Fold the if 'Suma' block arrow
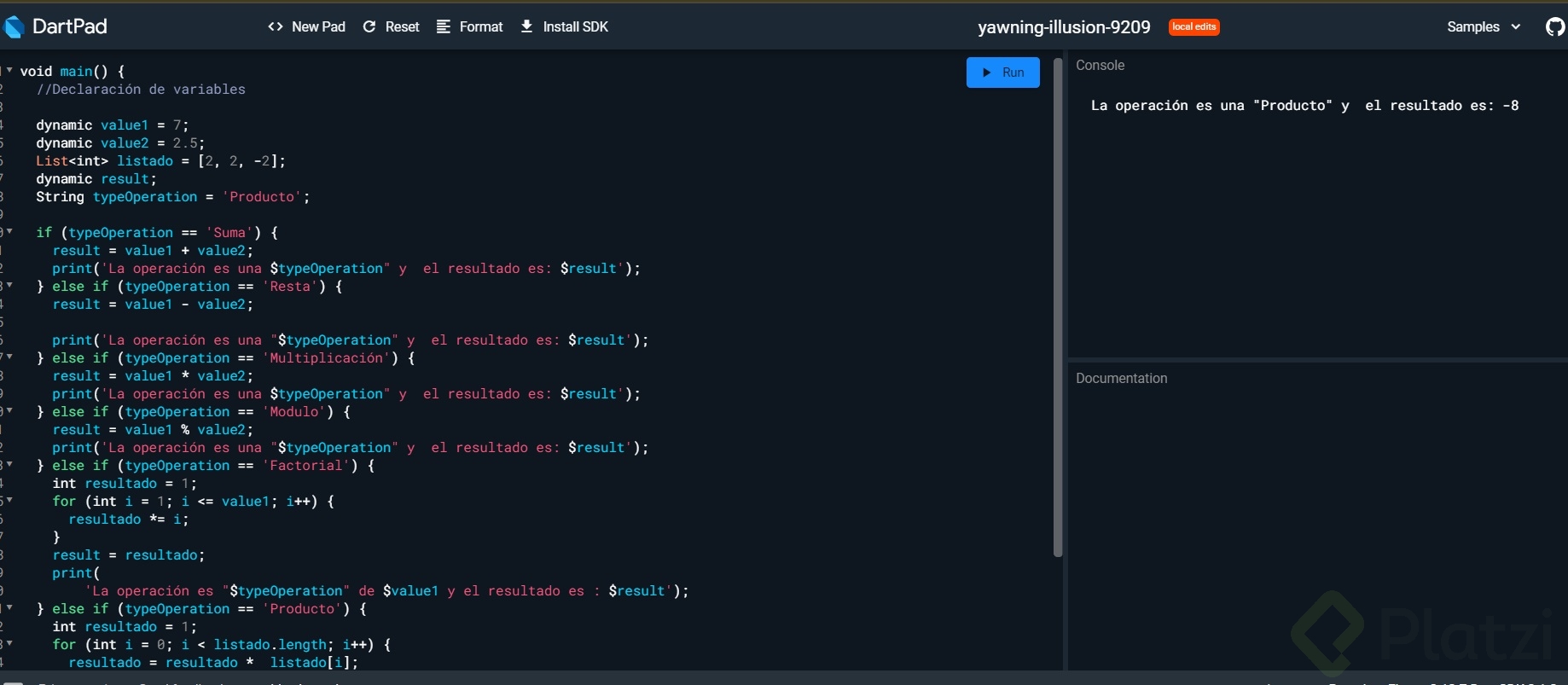This screenshot has height=685, width=1568. 9,231
